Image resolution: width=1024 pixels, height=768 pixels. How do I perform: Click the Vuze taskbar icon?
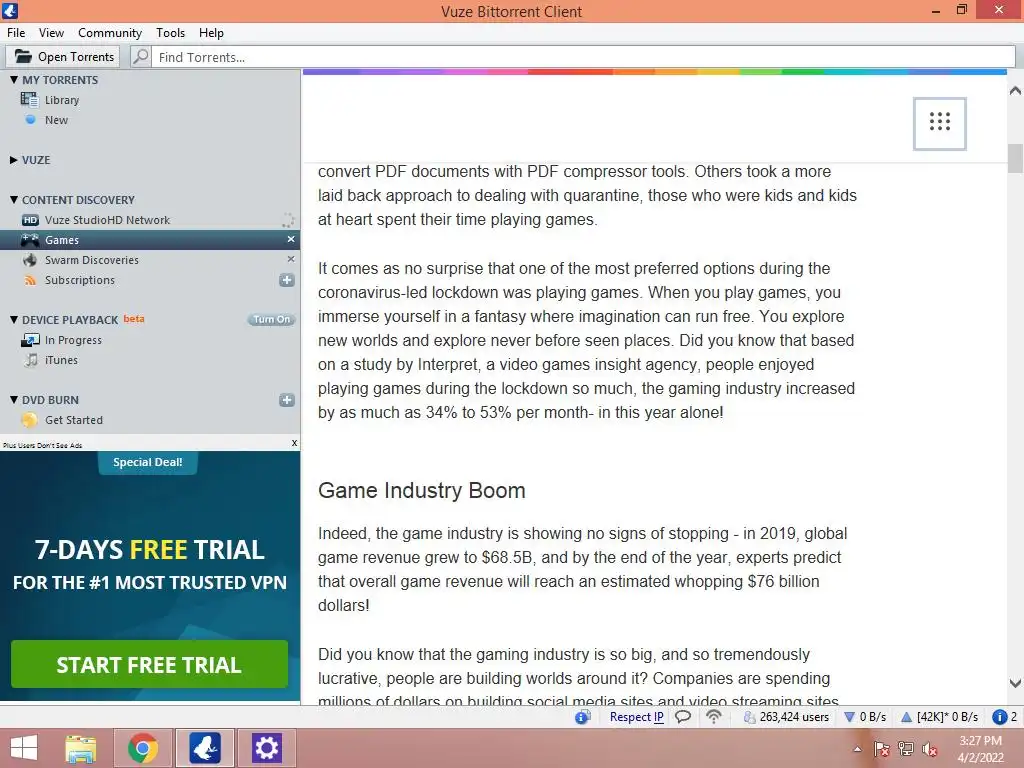[204, 748]
